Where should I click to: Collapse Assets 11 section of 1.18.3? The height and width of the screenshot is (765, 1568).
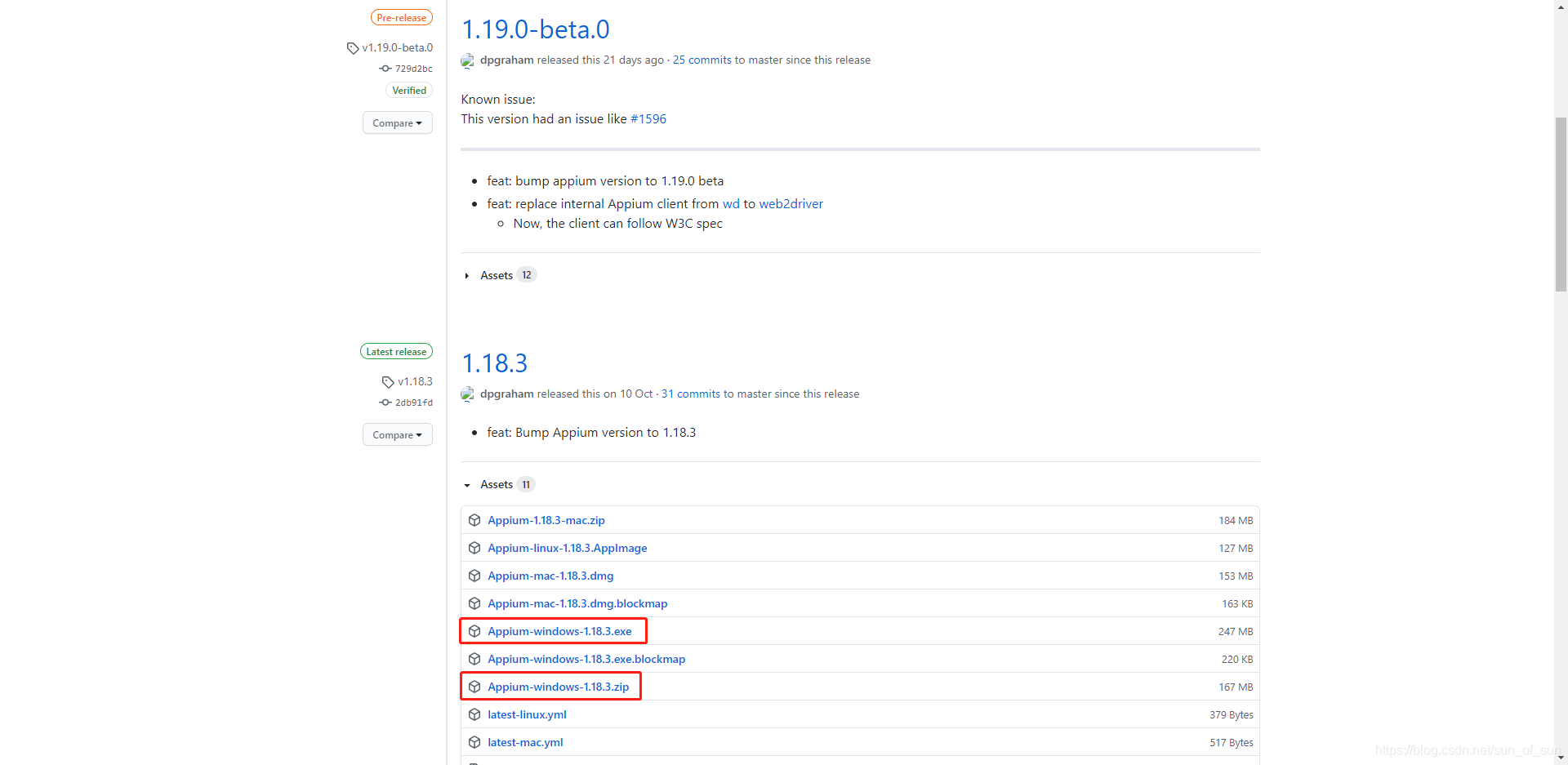pyautogui.click(x=499, y=485)
